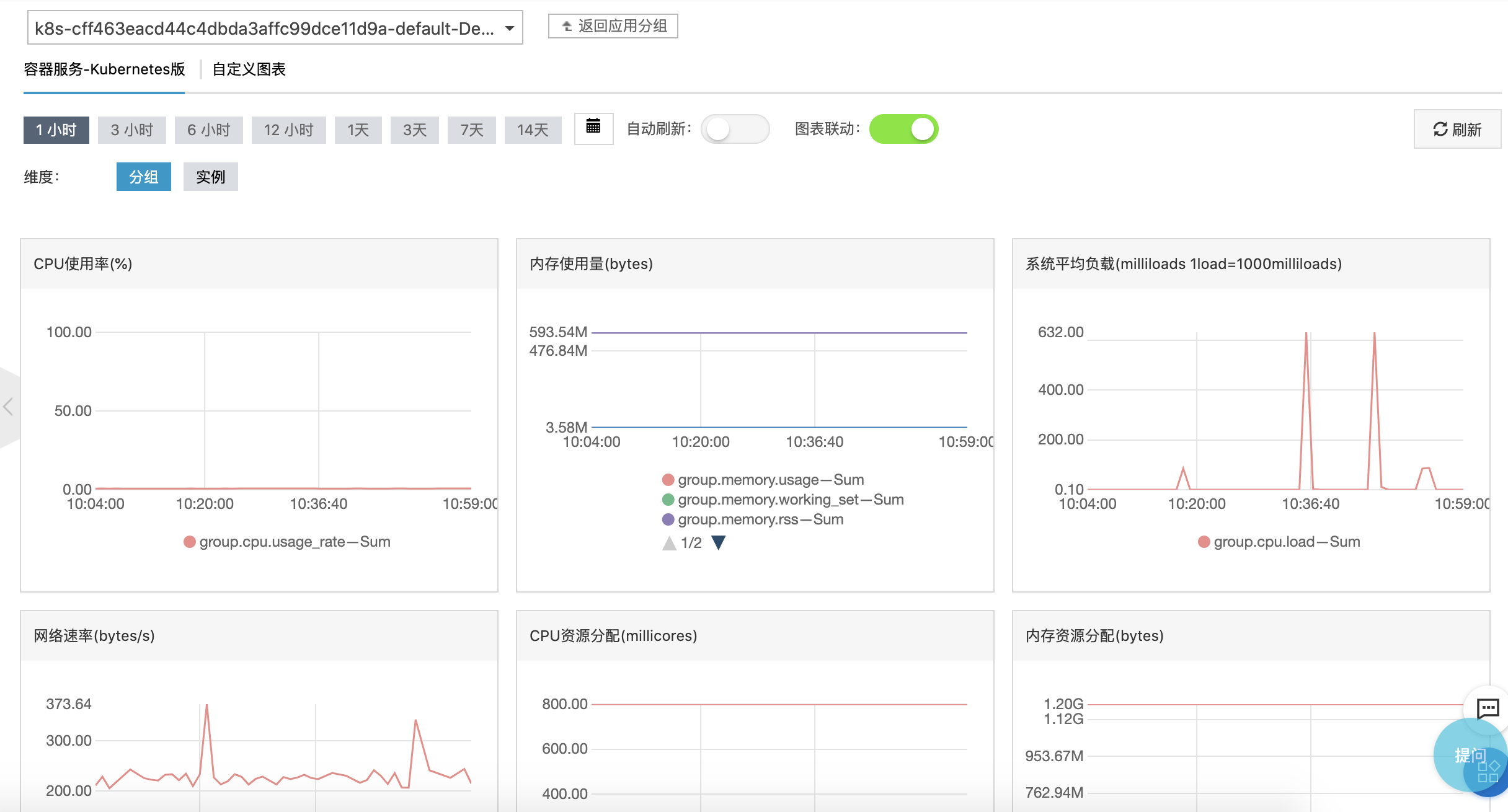Select the 实例 dimension option
Viewport: 1508px width, 812px height.
click(x=210, y=177)
